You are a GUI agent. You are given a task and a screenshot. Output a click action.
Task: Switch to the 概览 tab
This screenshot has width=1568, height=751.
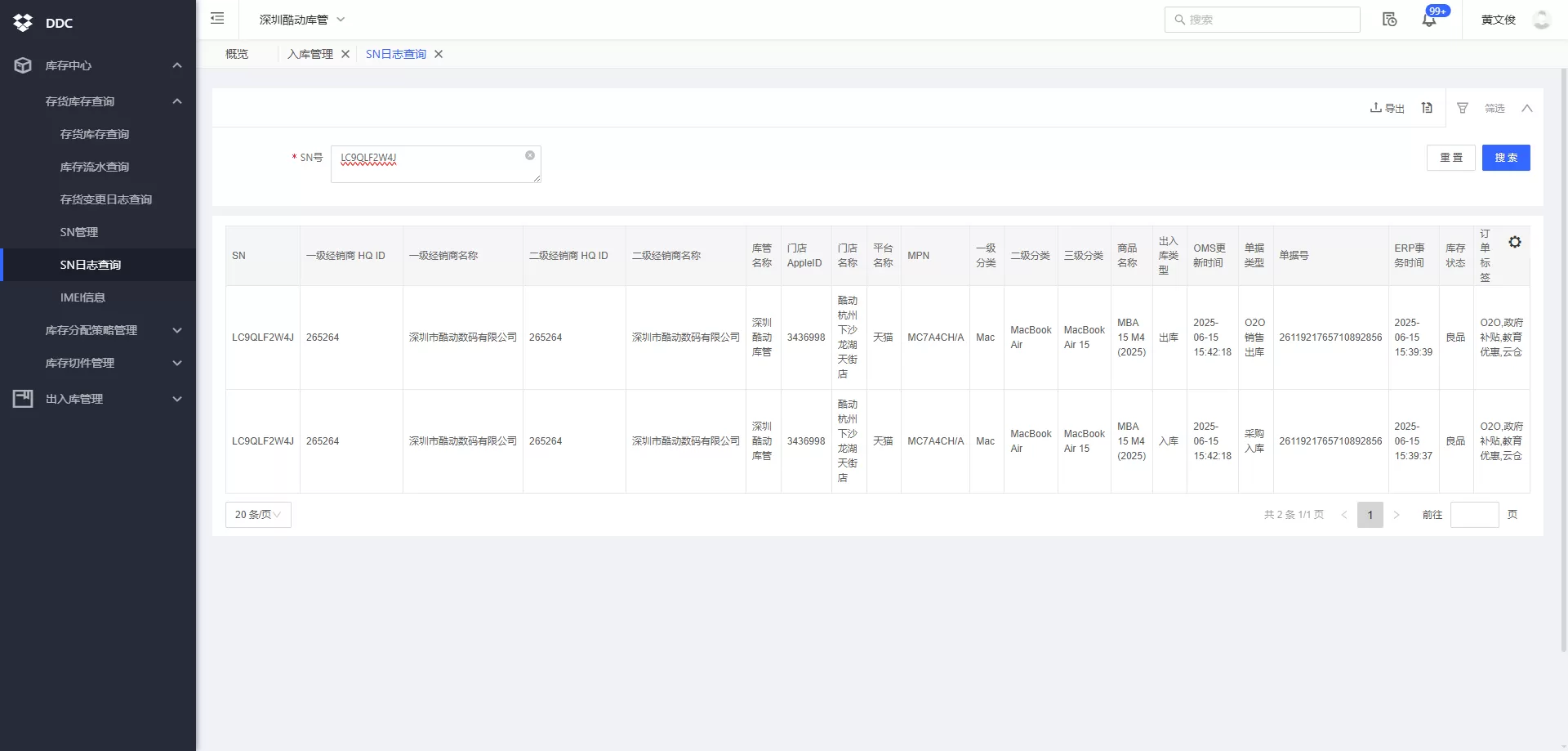click(237, 54)
